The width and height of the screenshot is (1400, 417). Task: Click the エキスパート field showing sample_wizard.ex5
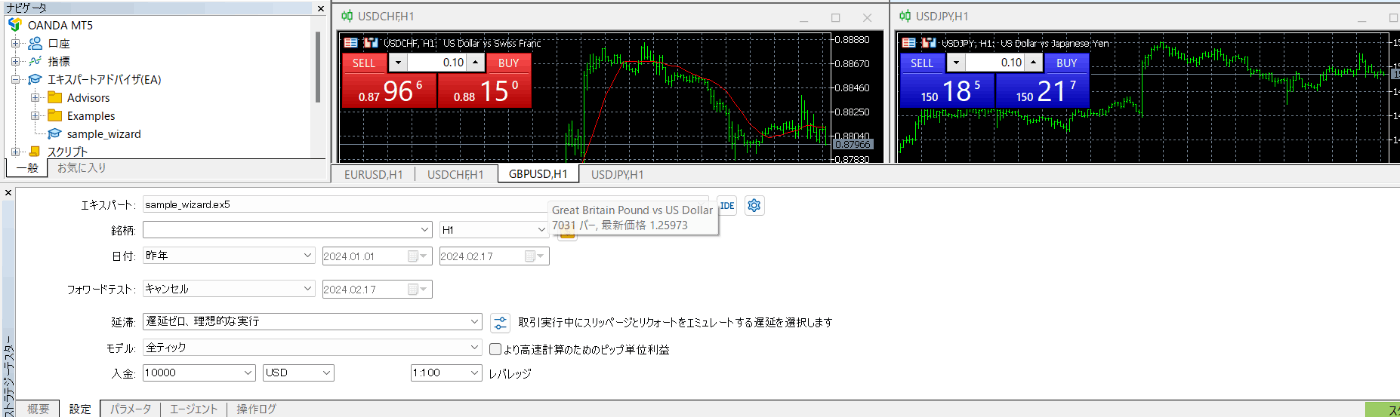coord(426,204)
